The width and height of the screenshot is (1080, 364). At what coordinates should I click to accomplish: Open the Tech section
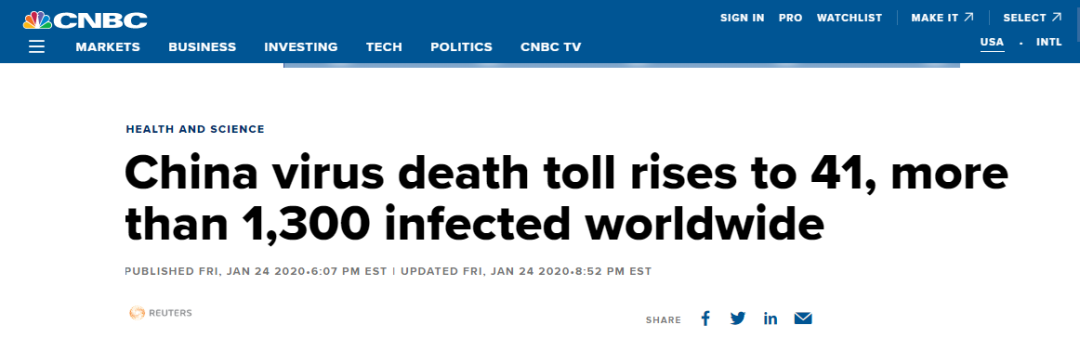click(384, 47)
